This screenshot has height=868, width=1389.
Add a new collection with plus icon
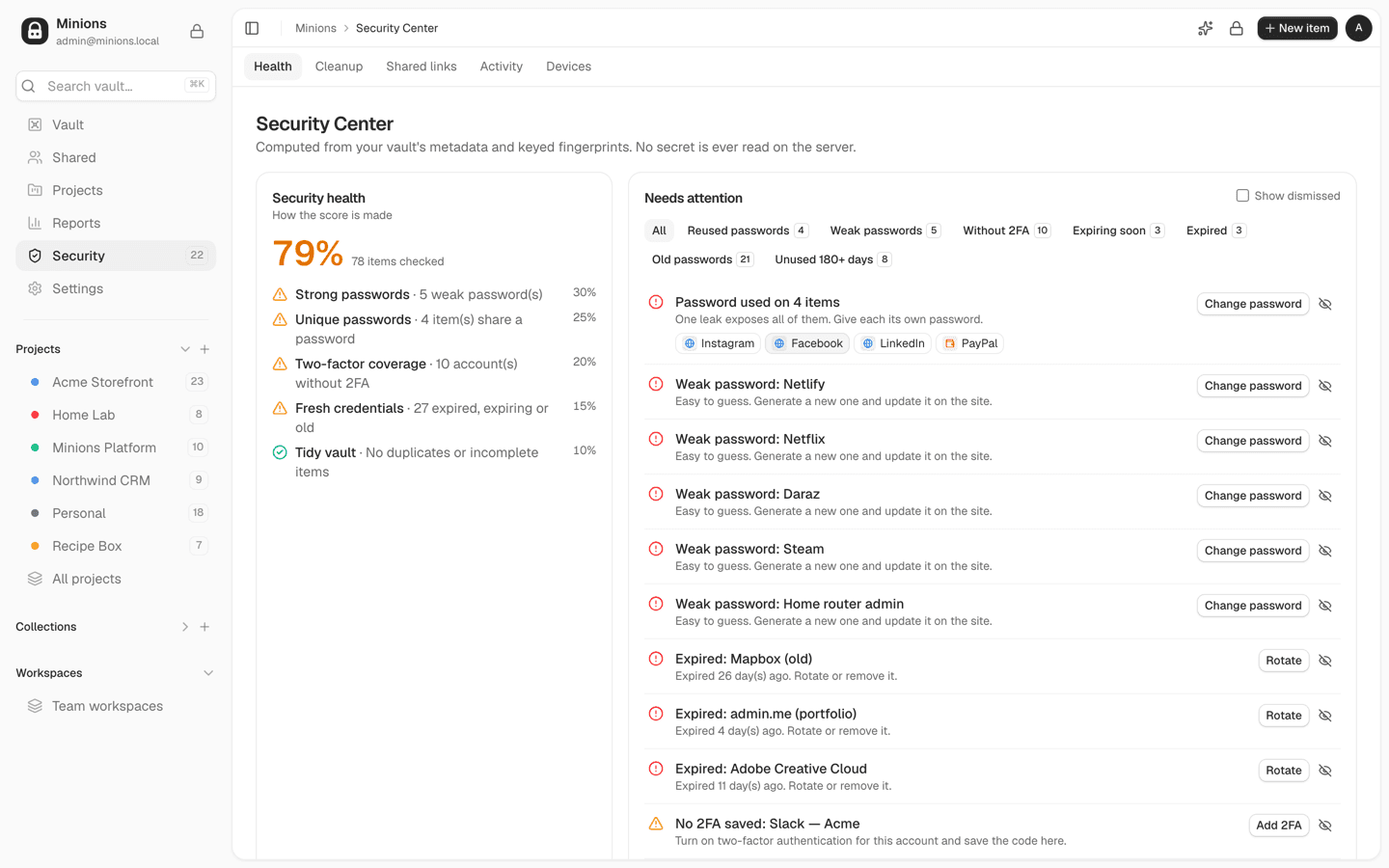click(x=204, y=627)
